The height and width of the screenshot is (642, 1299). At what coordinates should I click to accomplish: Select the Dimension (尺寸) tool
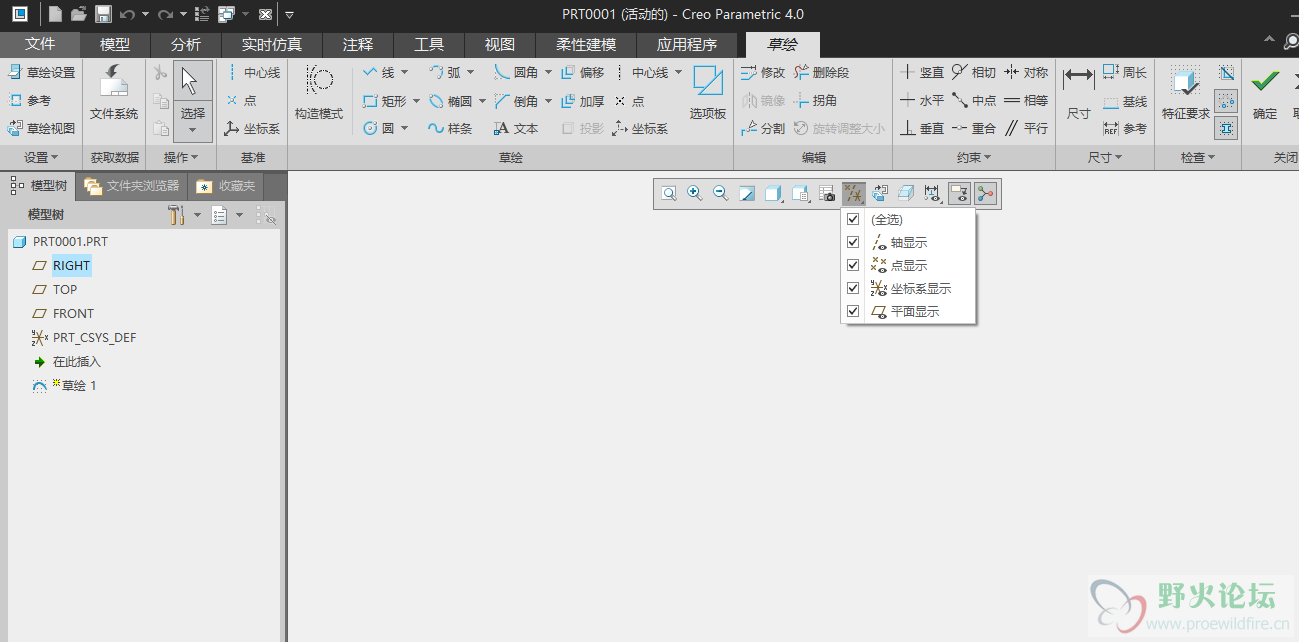(1078, 94)
